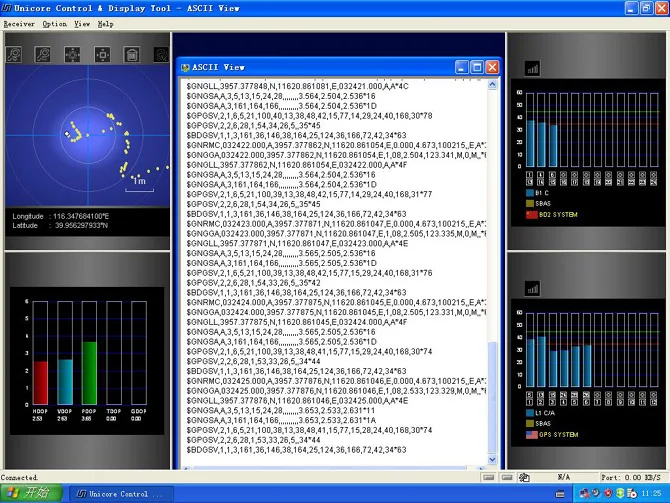Click SBAS legend swatch in GPS panel
Viewport: 670px width, 503px height.
coord(530,424)
